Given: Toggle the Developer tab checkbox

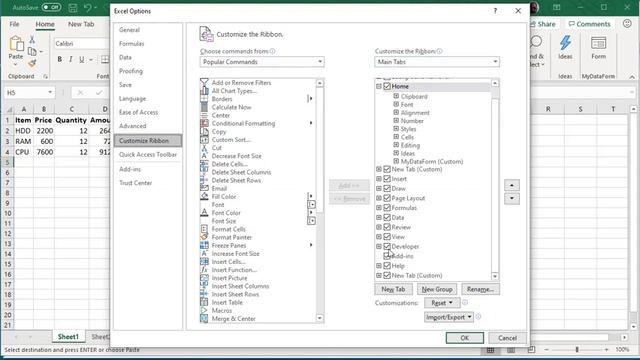Looking at the screenshot, I should [387, 247].
